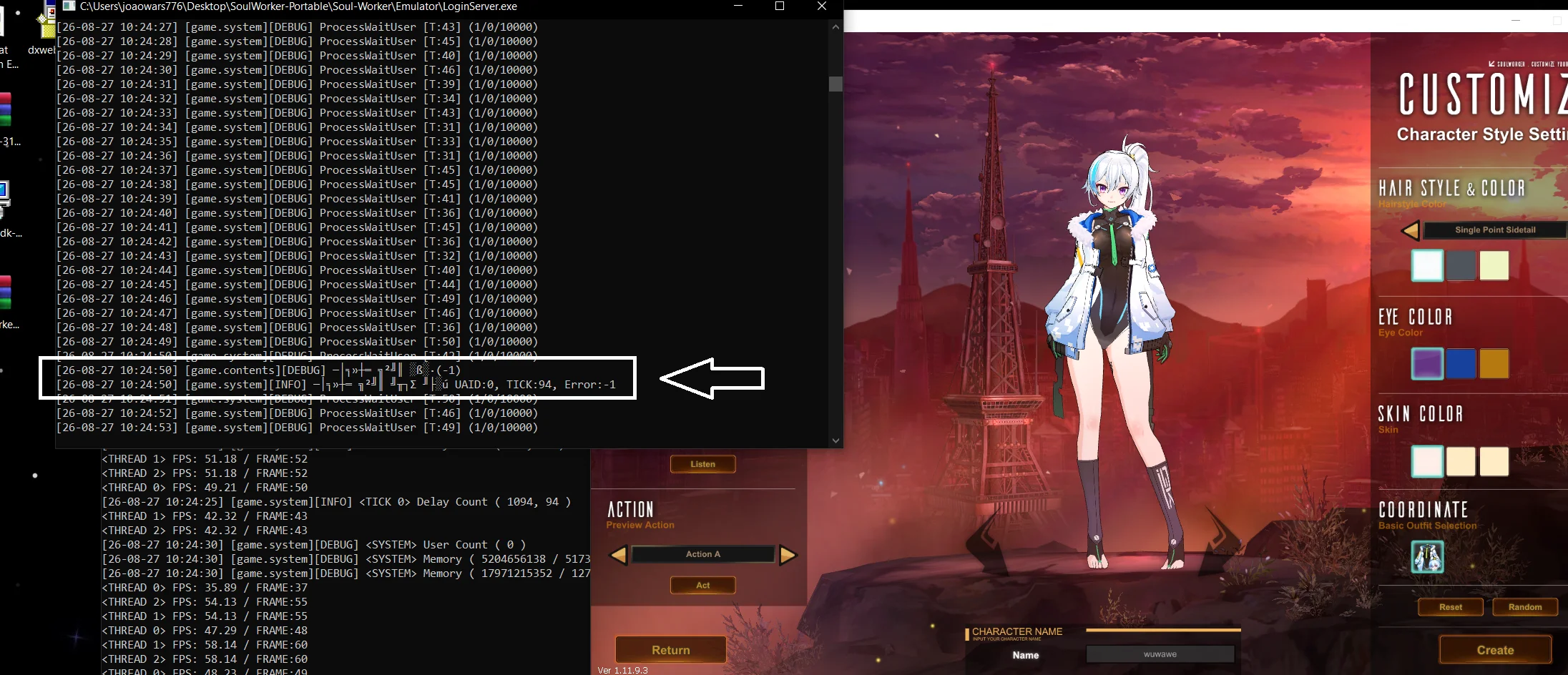Click the 10:24:53 ProcessWaitUser log line
1568x675 pixels.
(297, 428)
